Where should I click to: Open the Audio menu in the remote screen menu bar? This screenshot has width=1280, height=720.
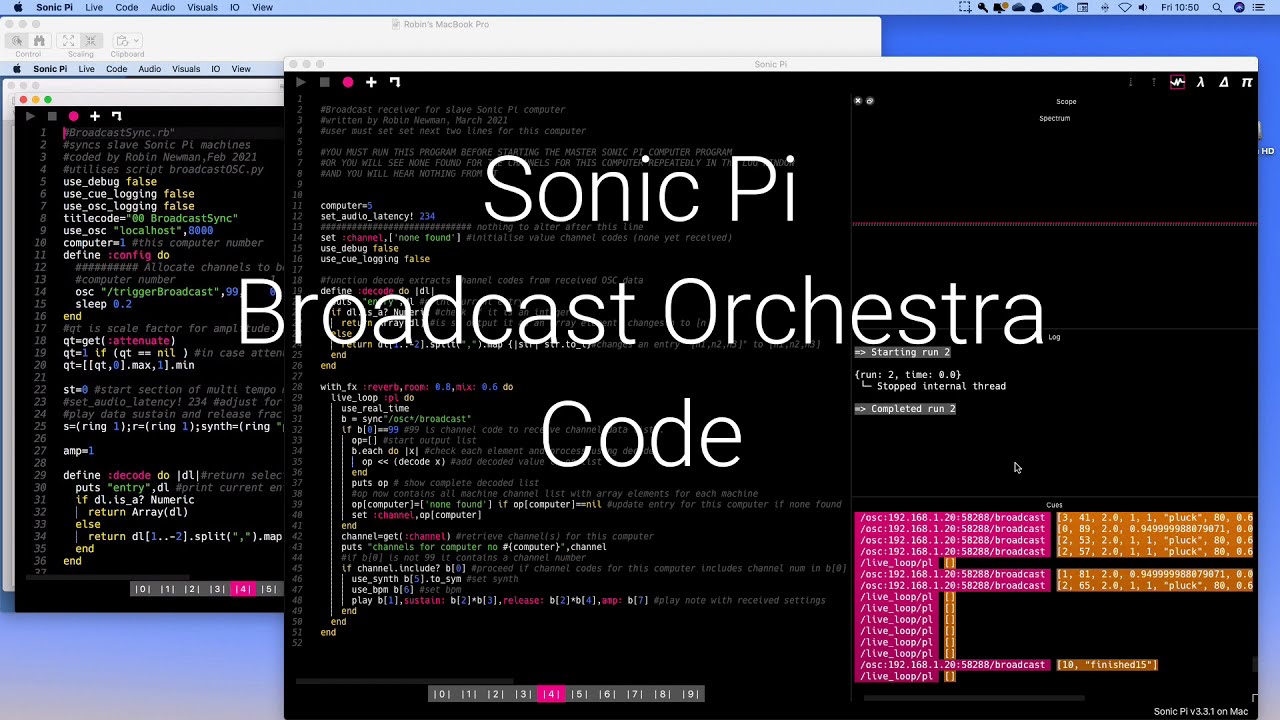pos(150,69)
